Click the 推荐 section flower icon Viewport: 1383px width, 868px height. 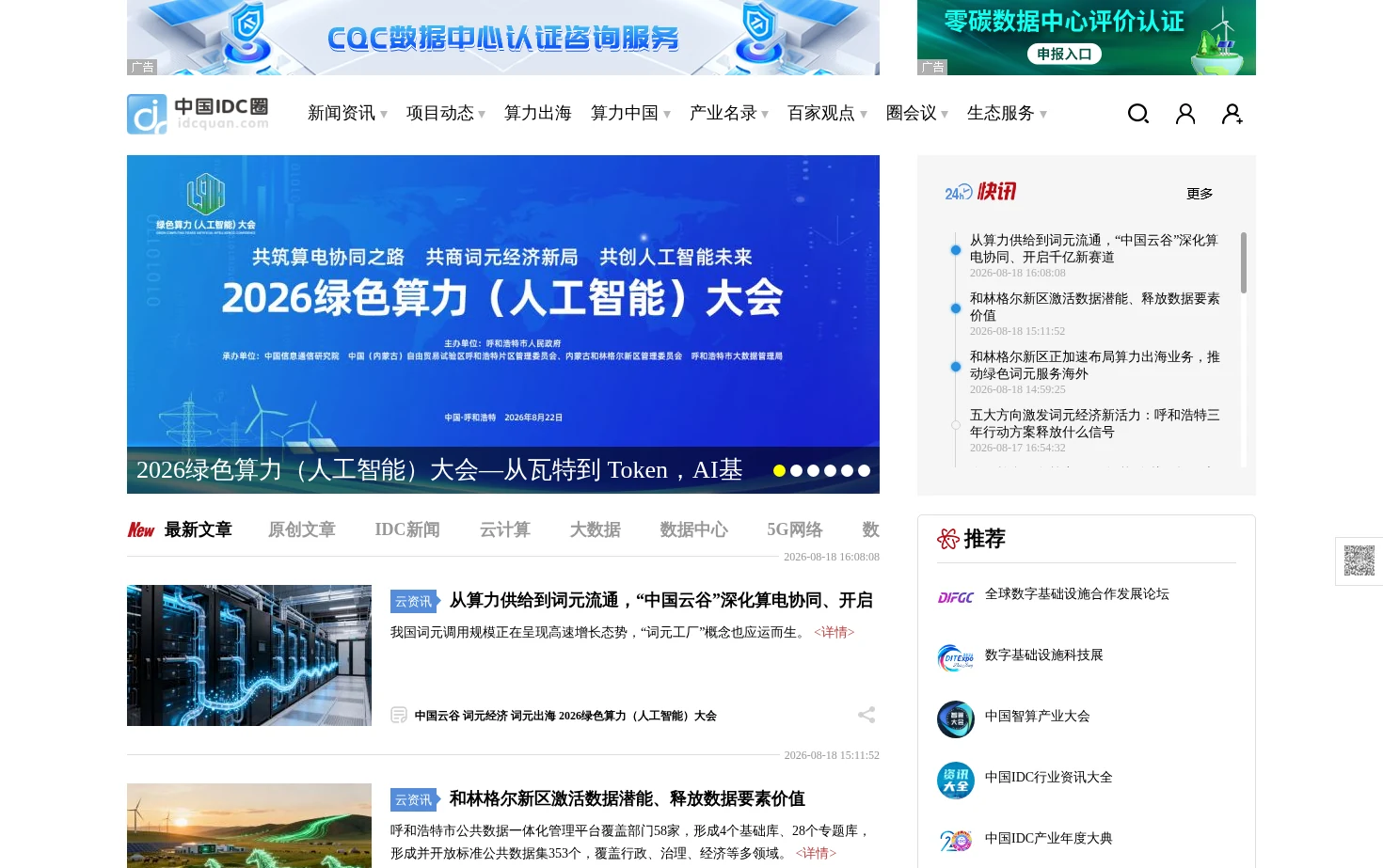tap(947, 539)
